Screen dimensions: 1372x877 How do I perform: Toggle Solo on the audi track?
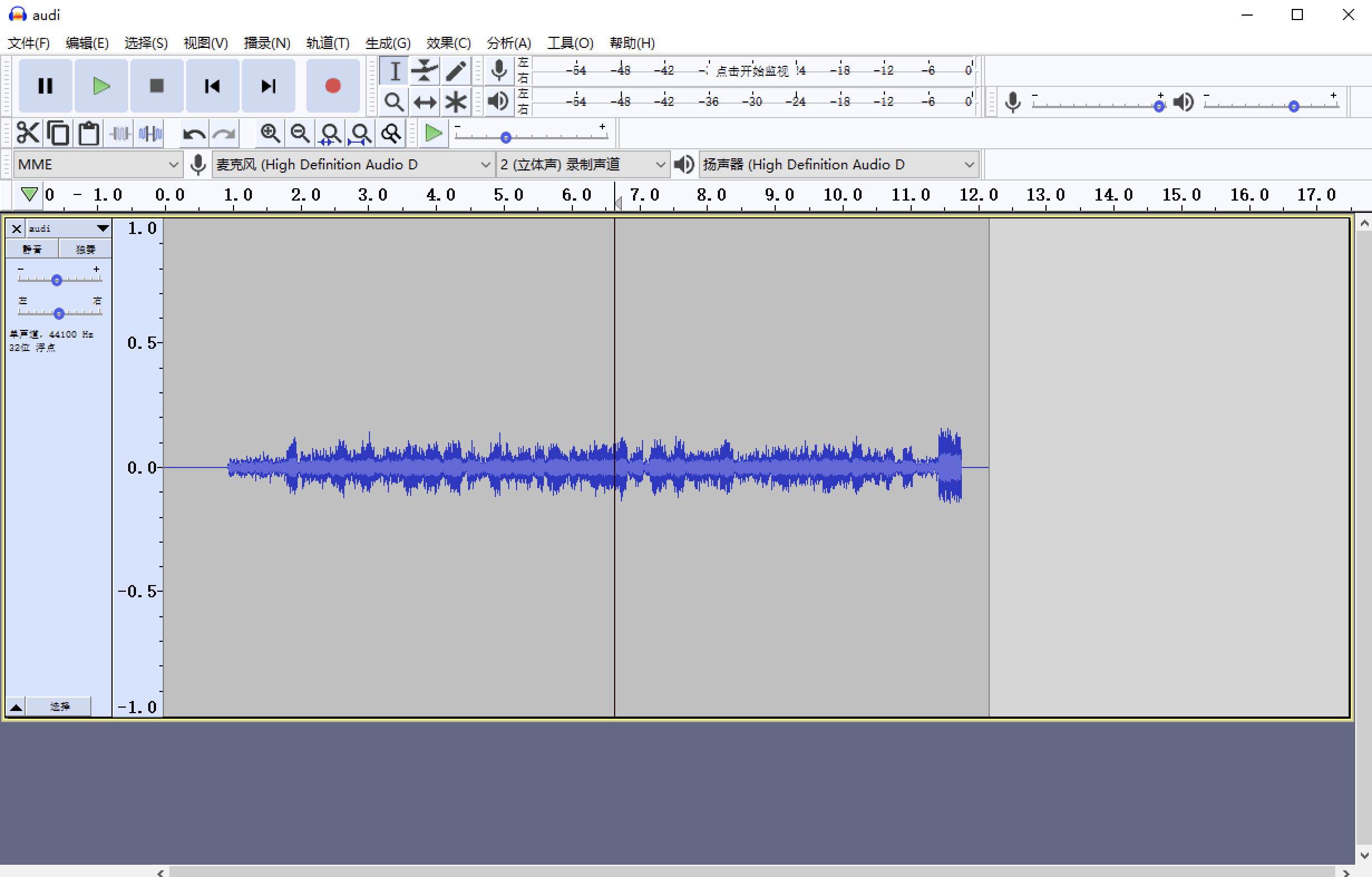tap(85, 249)
